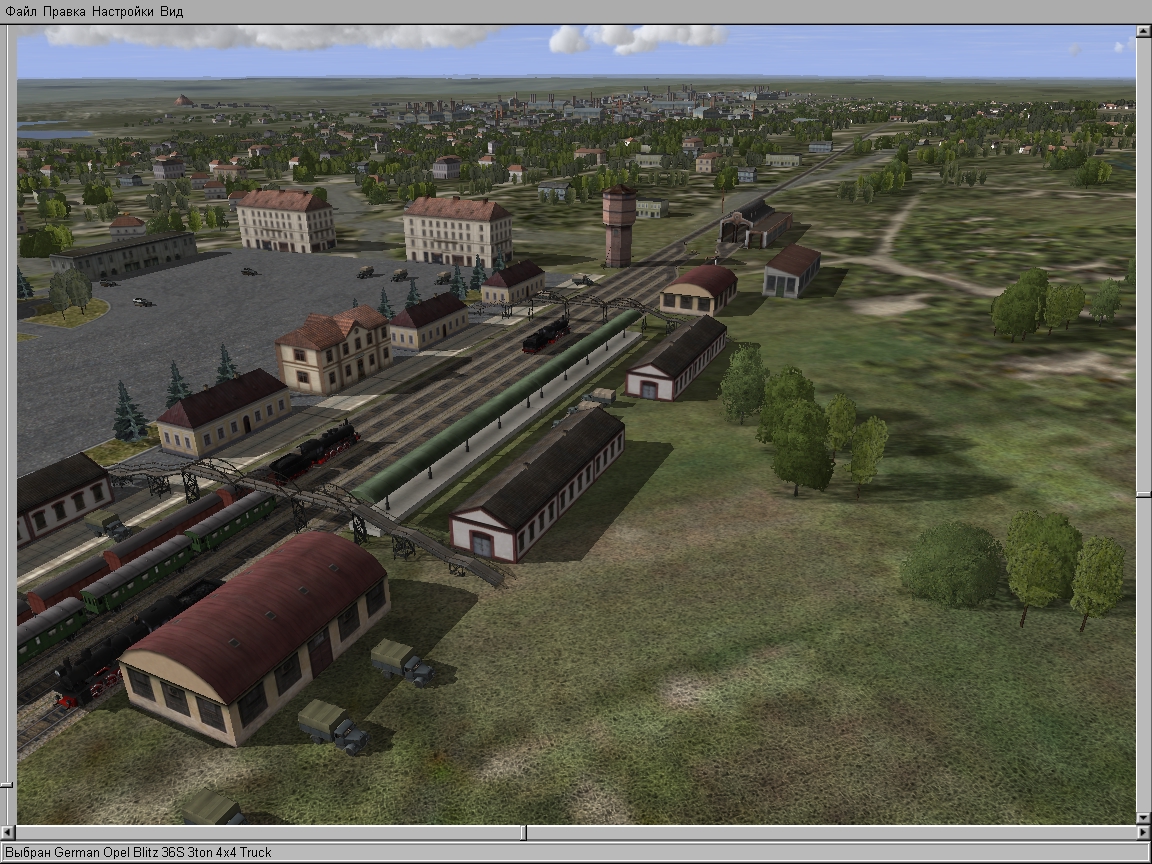Click the vertical scrollbar down arrow
This screenshot has width=1152, height=864.
[1143, 818]
